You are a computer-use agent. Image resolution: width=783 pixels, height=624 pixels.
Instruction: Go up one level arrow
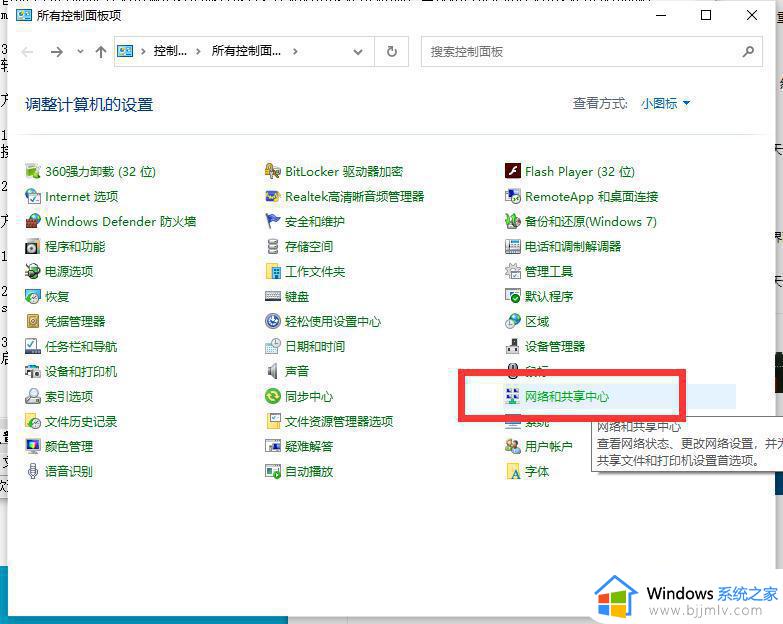[101, 51]
